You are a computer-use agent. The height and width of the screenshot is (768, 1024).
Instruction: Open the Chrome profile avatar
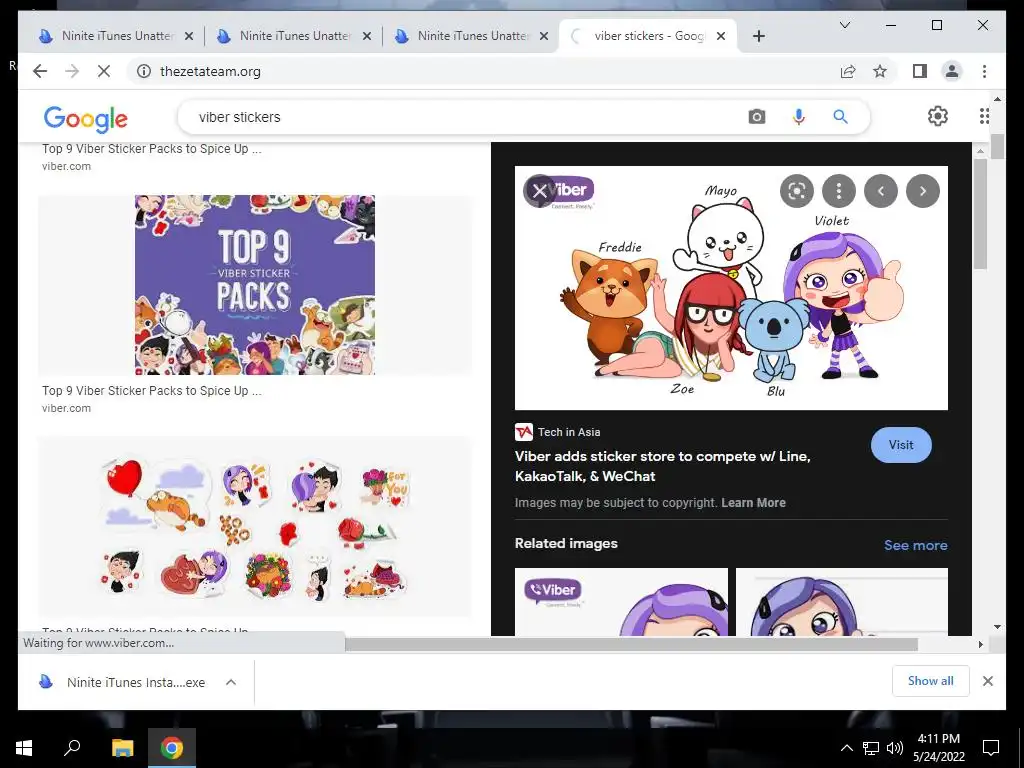pos(952,71)
